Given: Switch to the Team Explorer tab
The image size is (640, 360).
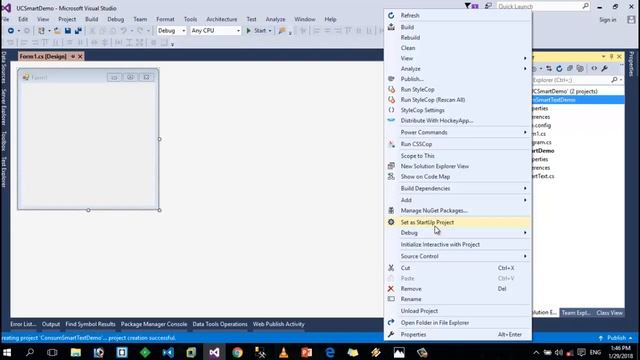Looking at the screenshot, I should click(576, 313).
